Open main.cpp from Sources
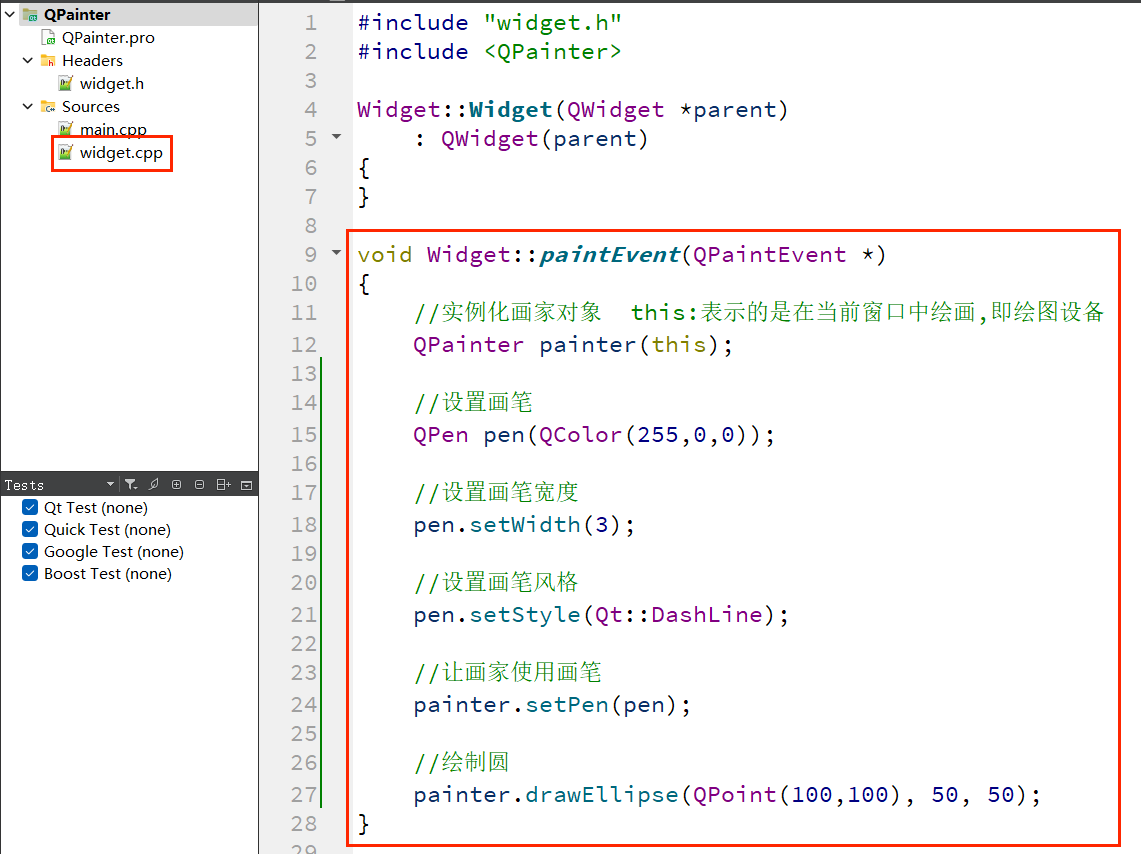 click(x=114, y=129)
